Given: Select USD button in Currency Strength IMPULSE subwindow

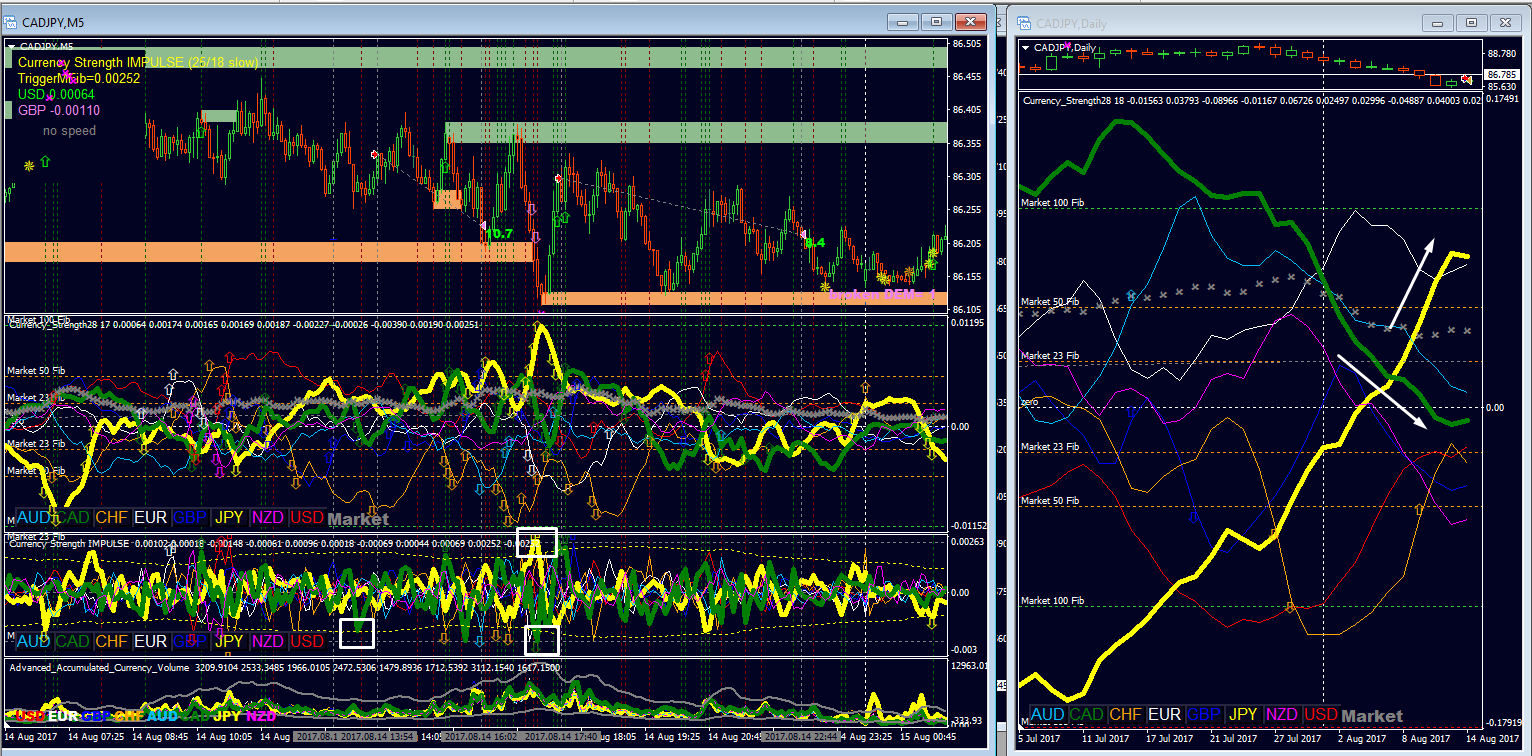Looking at the screenshot, I should [x=307, y=641].
